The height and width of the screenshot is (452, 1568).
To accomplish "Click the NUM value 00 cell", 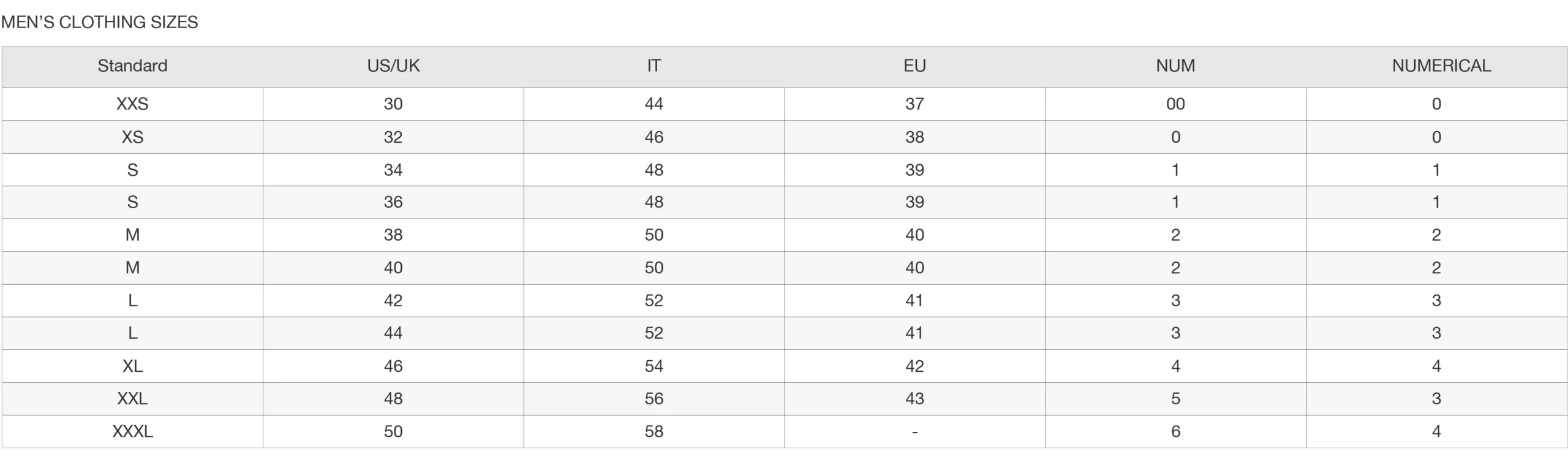I will click(x=1175, y=104).
